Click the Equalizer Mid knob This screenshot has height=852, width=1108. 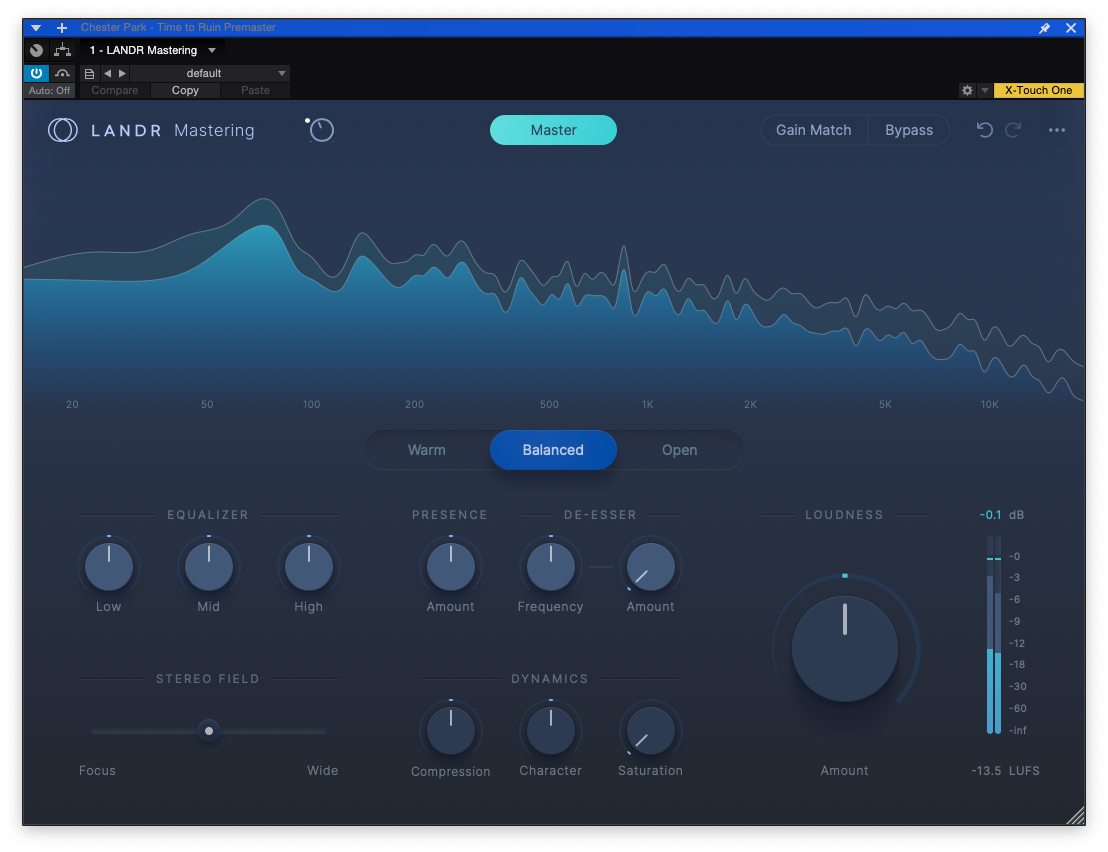(208, 566)
